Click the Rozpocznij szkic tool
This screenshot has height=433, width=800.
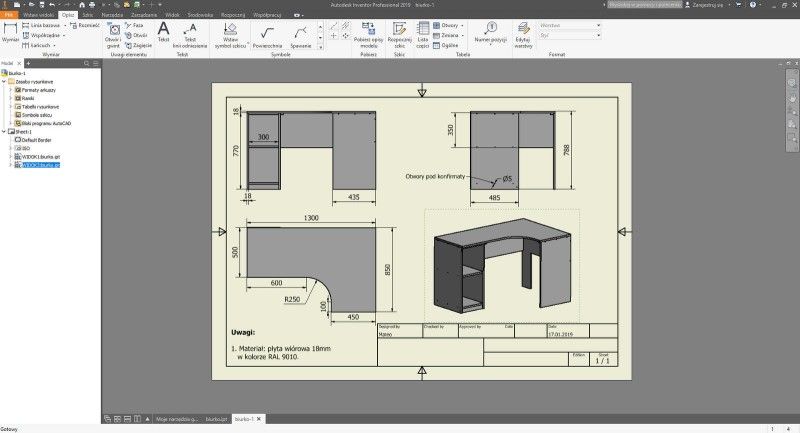(399, 35)
